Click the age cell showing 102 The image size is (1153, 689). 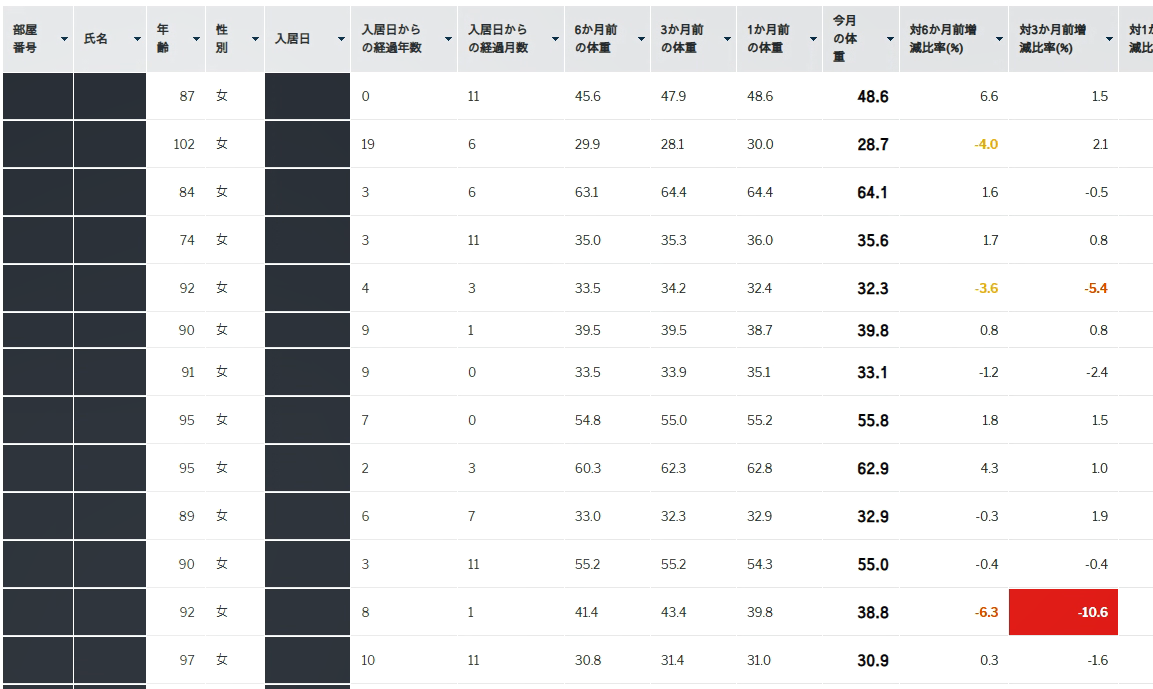(x=184, y=144)
